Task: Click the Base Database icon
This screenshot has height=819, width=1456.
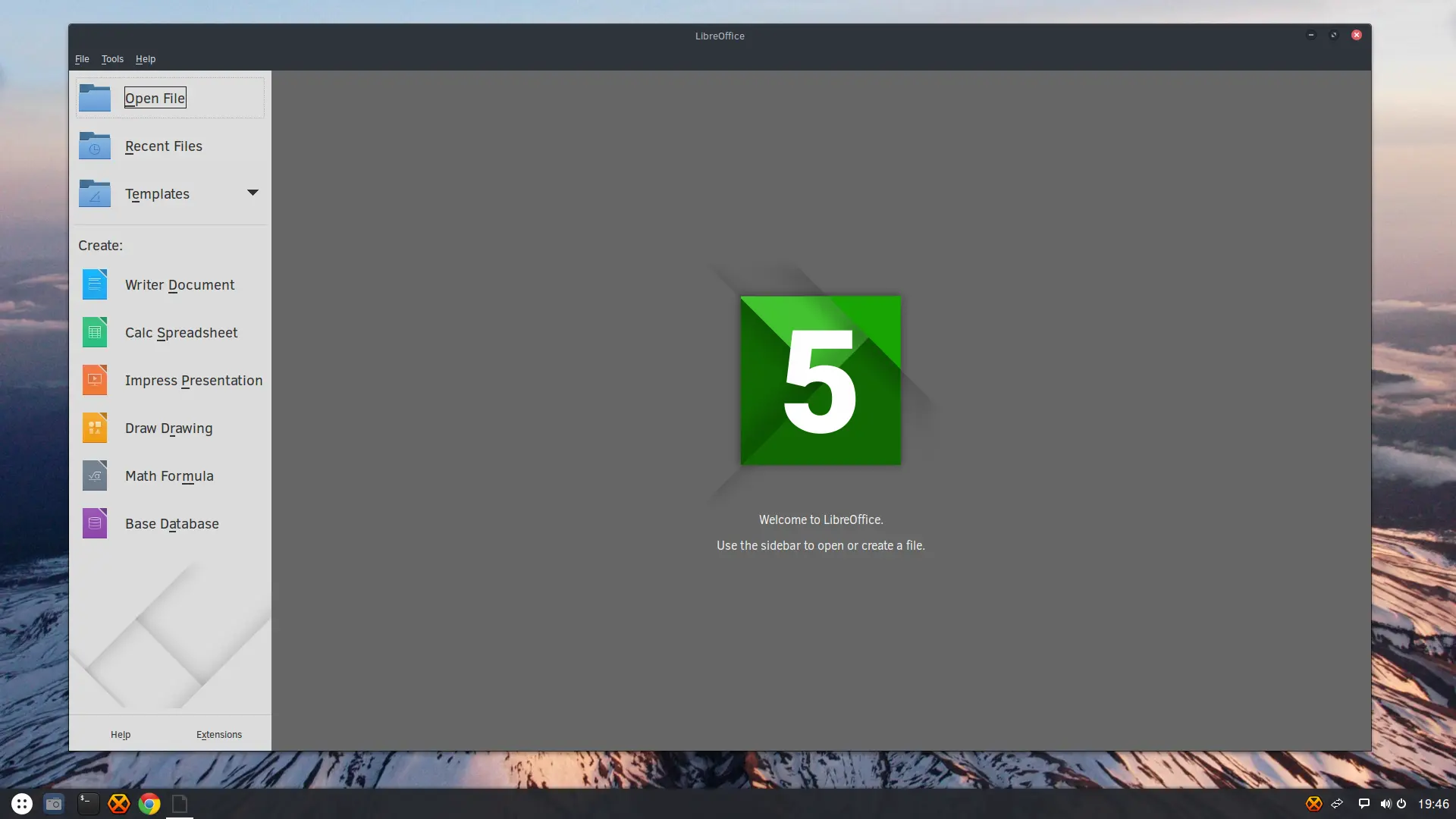Action: pyautogui.click(x=95, y=524)
